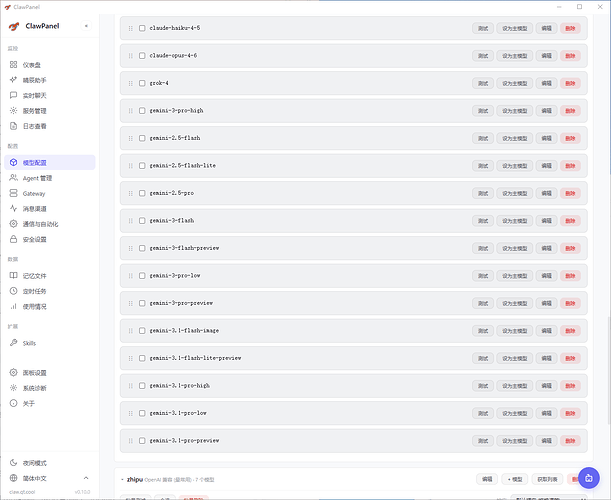
Task: Set claude-haiku-4-5 as the main model
Action: (514, 28)
